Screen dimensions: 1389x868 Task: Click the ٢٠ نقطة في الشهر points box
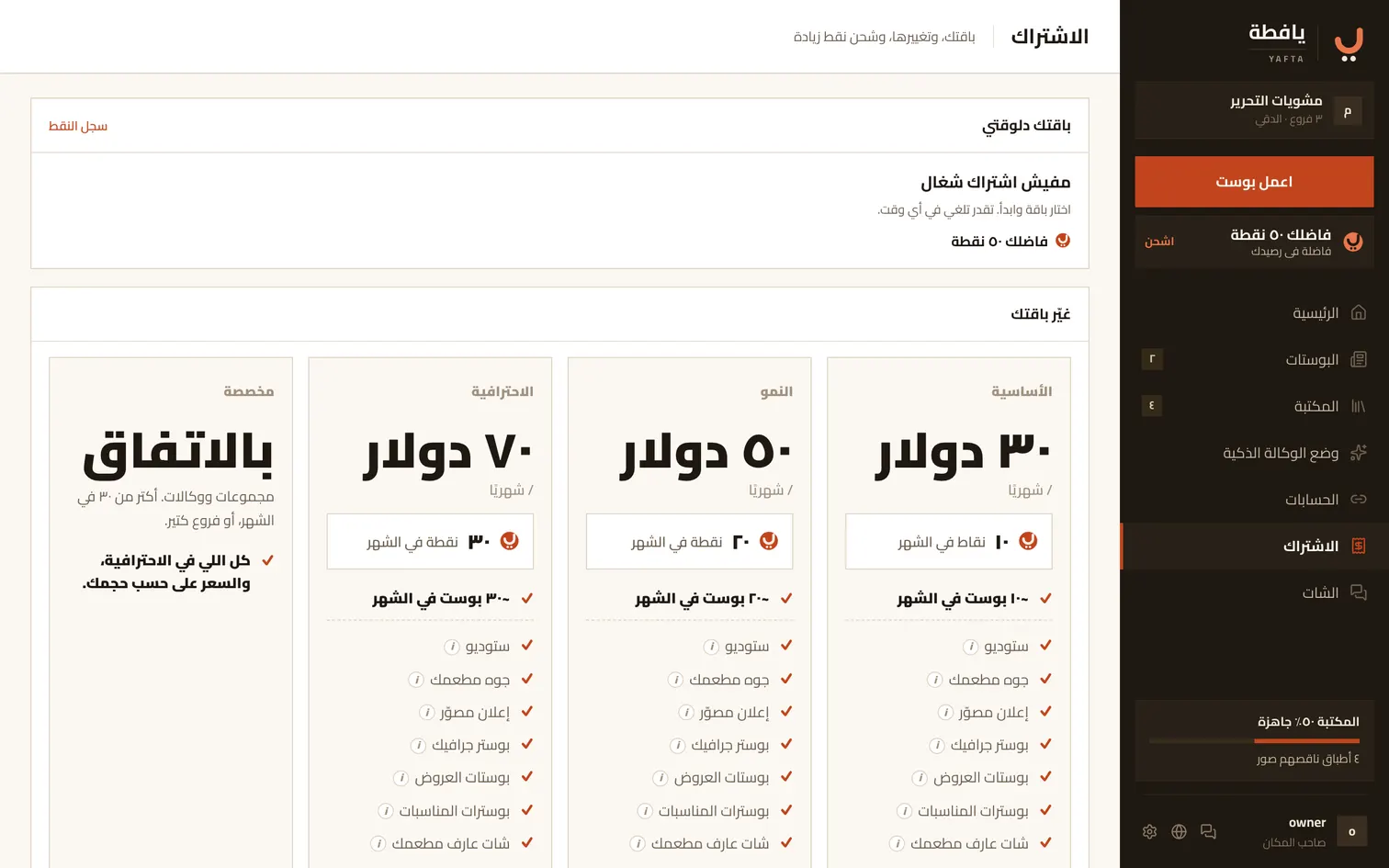click(690, 542)
